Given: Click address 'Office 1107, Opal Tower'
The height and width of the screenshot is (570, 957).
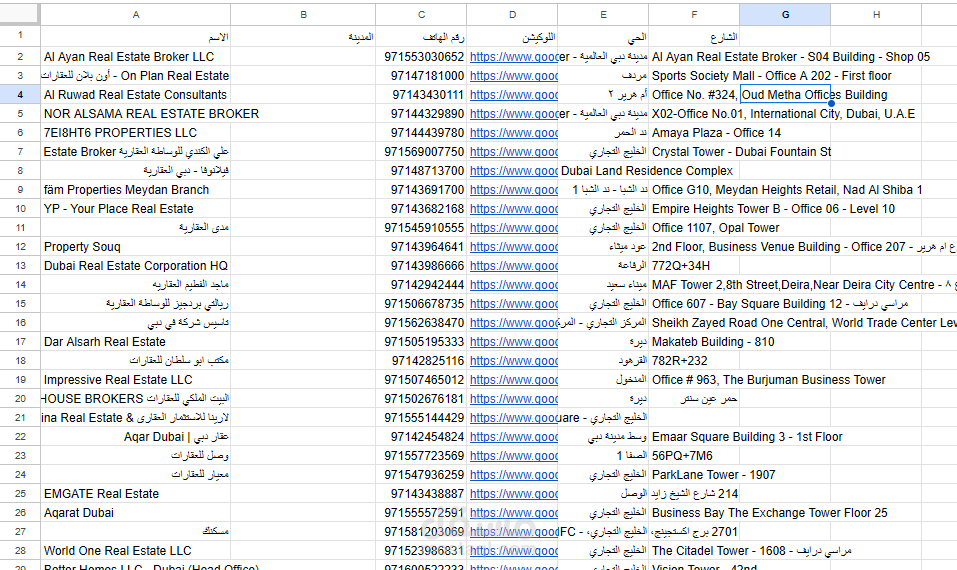Looking at the screenshot, I should click(x=715, y=228).
